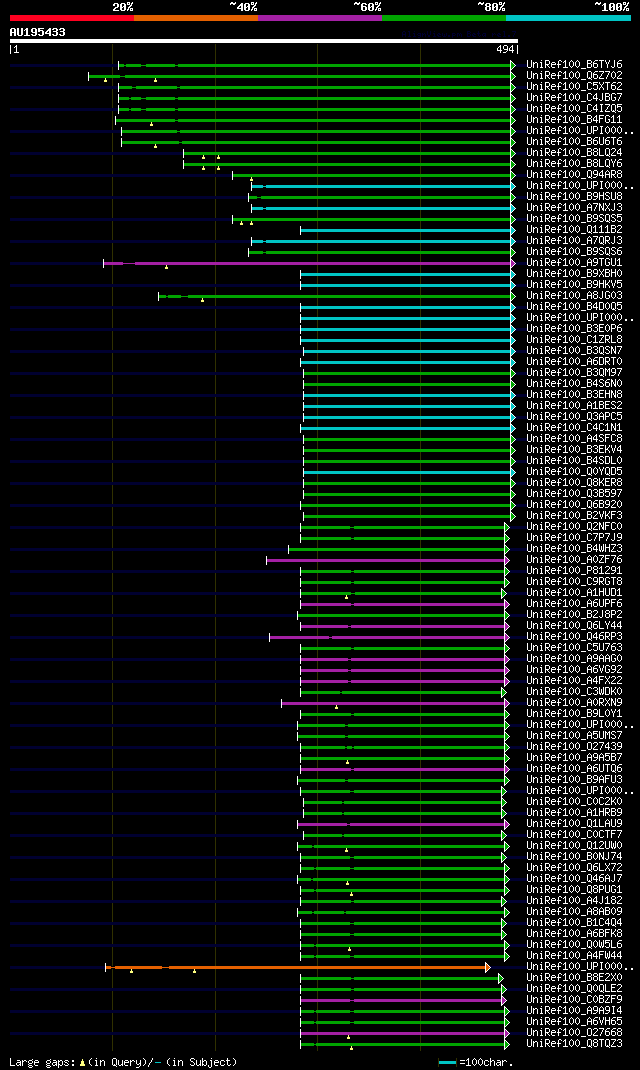Click the cyan ~100% identity legend segment
This screenshot has width=640, height=1070.
point(568,17)
